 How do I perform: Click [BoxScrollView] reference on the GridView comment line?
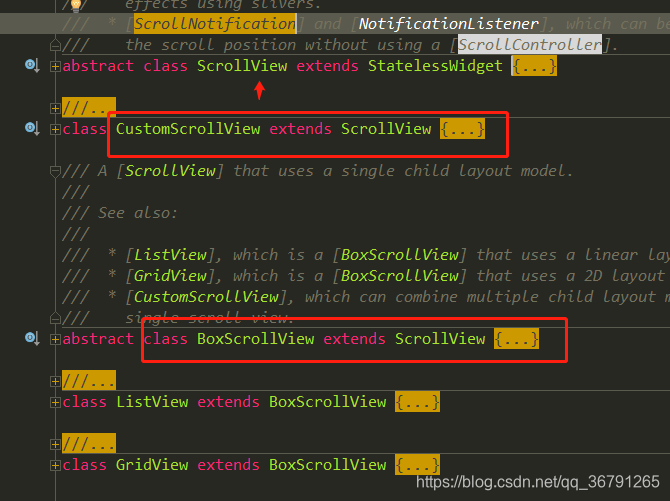[x=400, y=276]
